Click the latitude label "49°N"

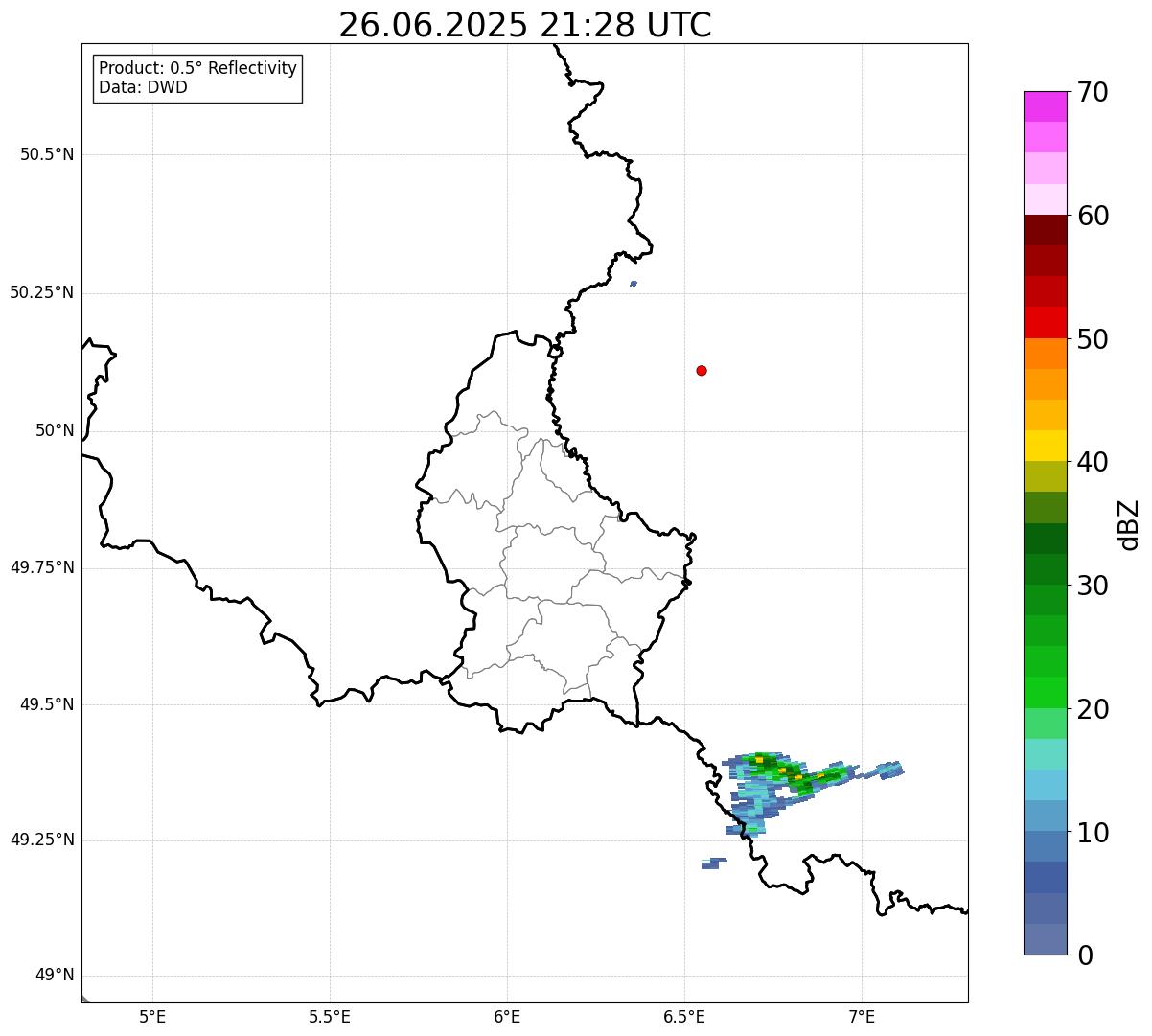pyautogui.click(x=55, y=976)
